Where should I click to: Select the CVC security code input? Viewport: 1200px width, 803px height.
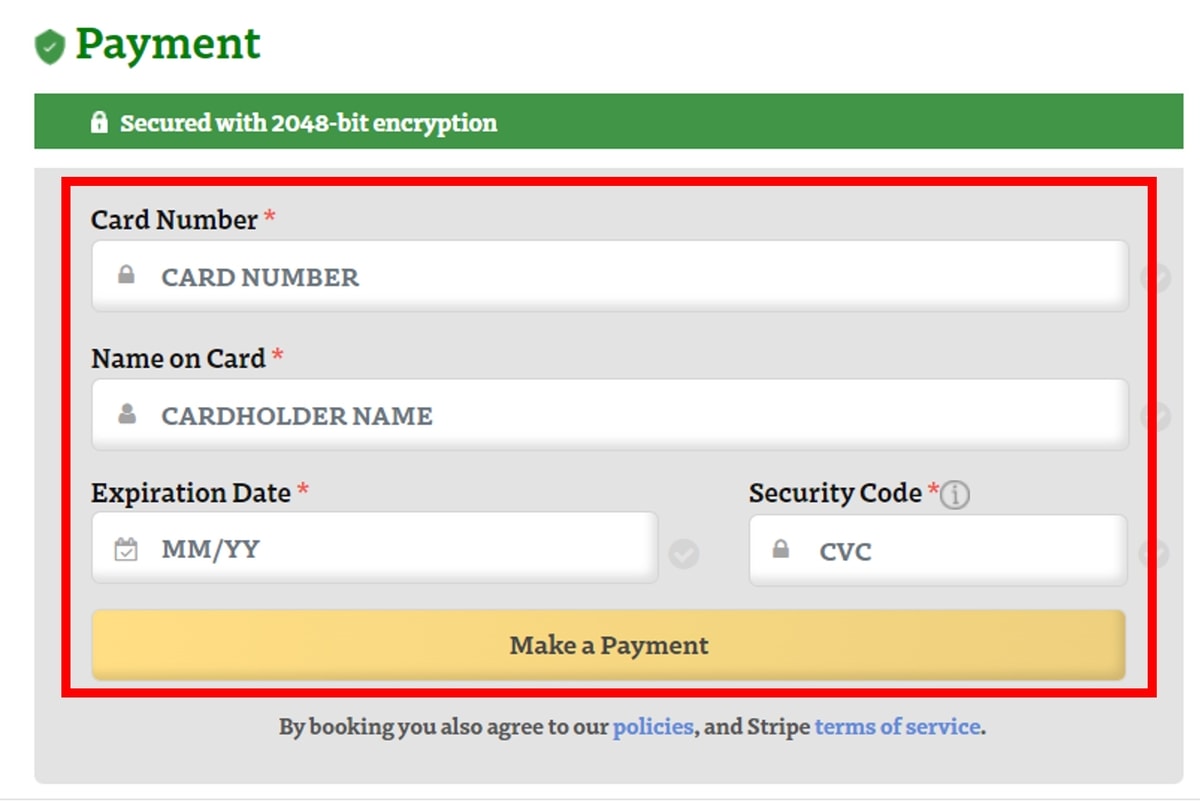click(938, 550)
